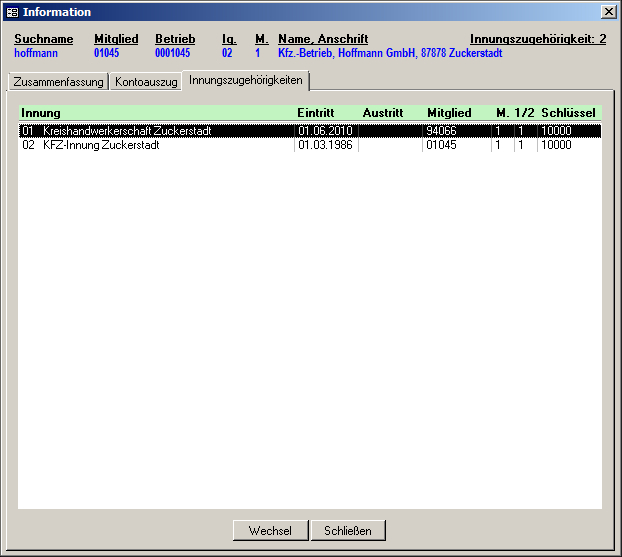Click the Schließen button

tap(348, 531)
